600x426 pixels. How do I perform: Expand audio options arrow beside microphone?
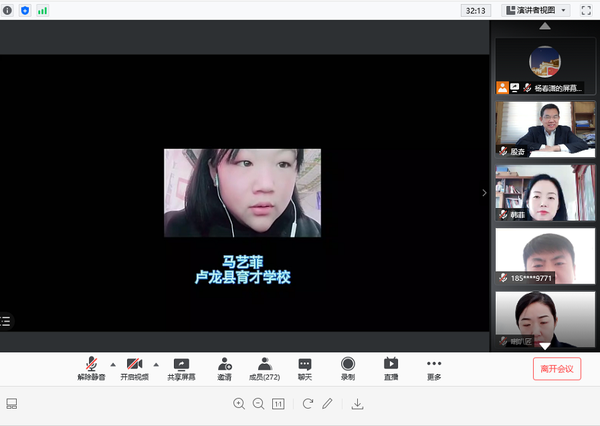point(112,364)
